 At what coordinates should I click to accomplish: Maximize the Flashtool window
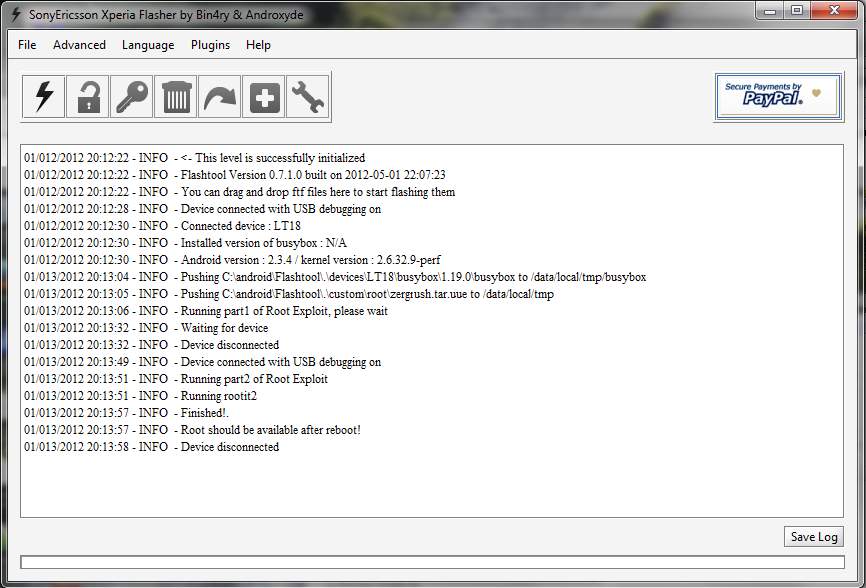tap(797, 10)
